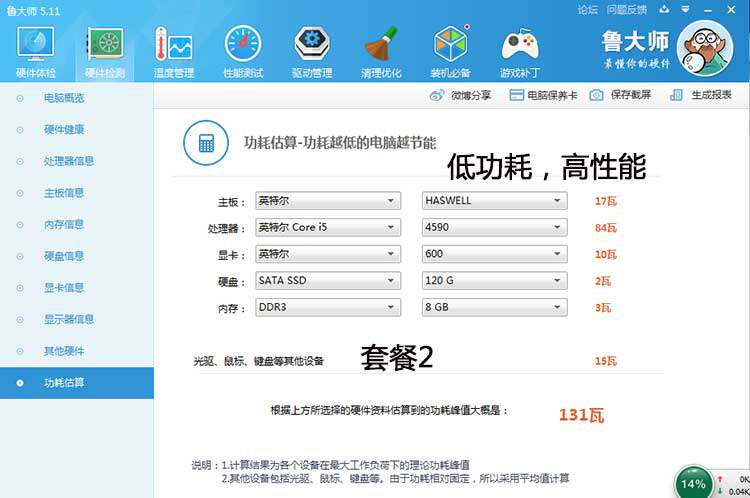Open motherboard brand 英特尔 dropdown

(x=328, y=200)
